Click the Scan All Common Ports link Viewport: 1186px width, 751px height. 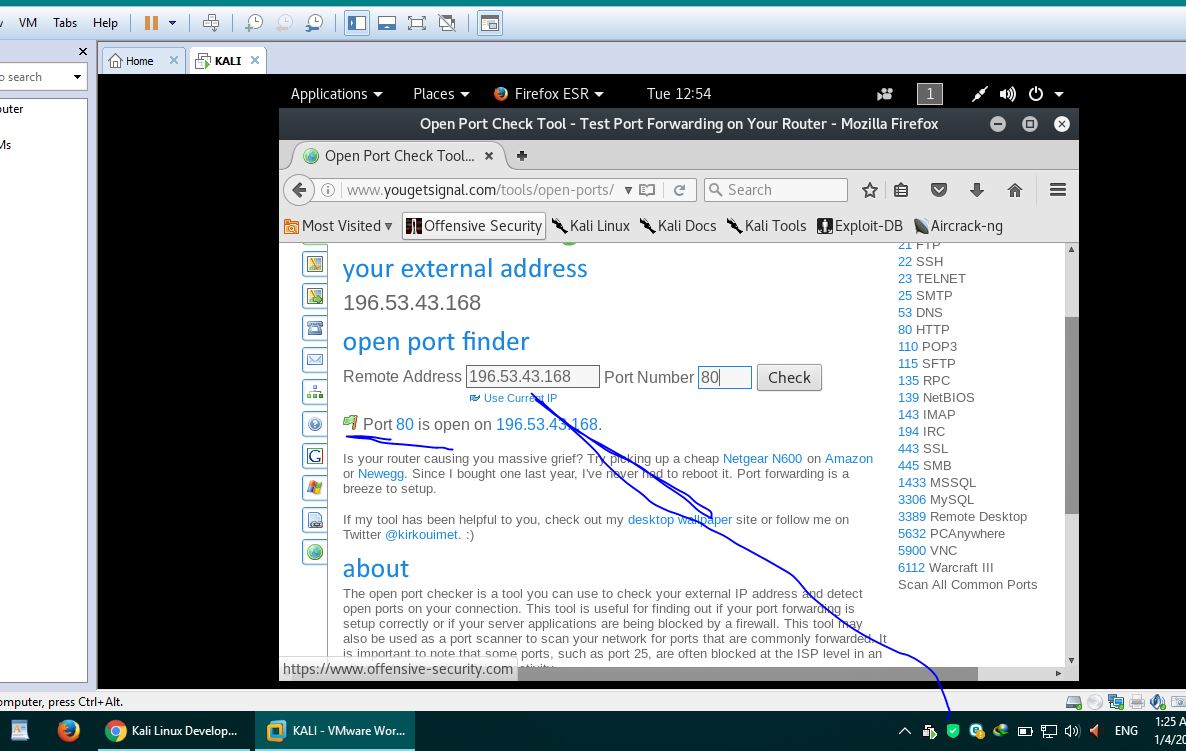click(x=967, y=585)
